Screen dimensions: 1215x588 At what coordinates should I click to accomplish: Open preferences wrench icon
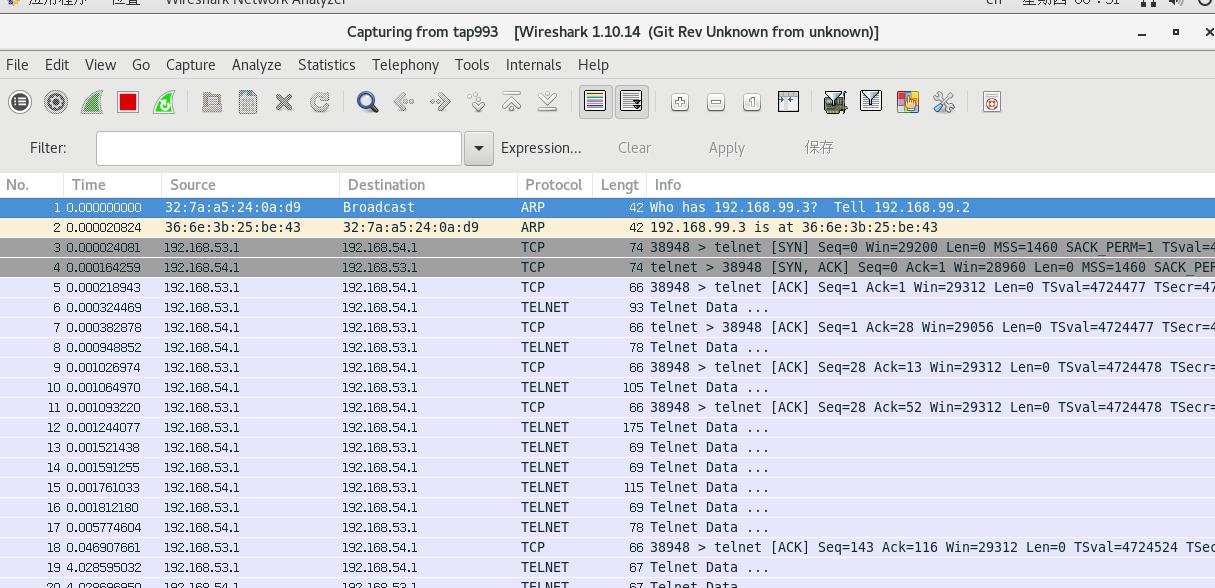[x=944, y=102]
